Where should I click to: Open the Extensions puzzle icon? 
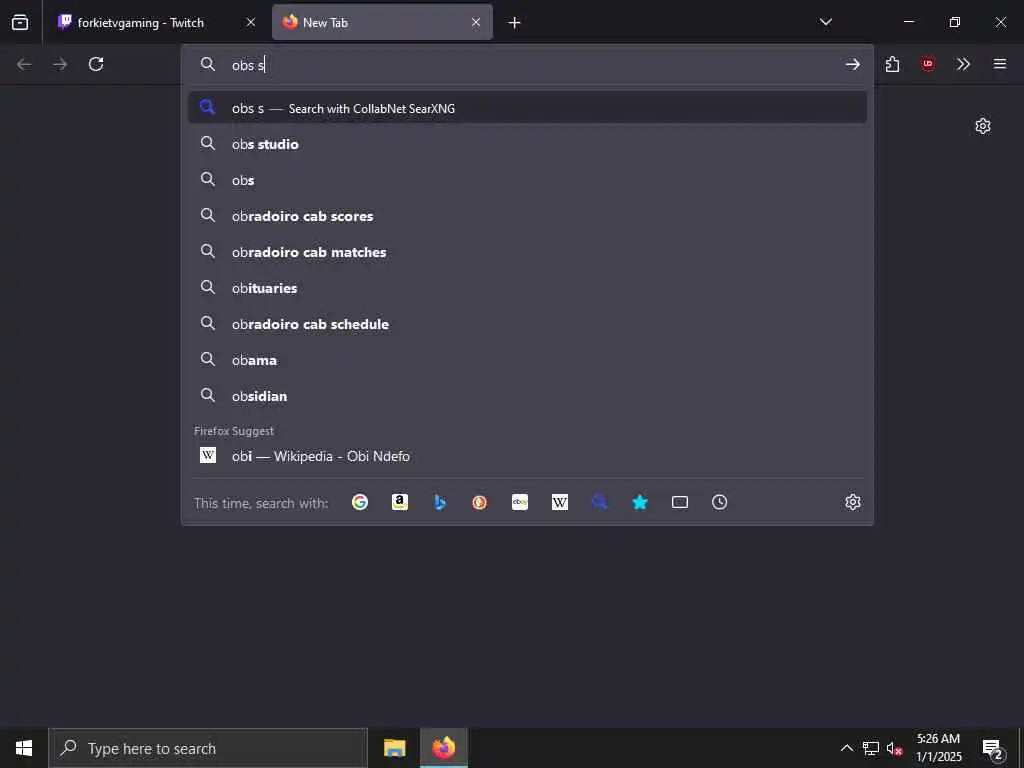coord(892,64)
